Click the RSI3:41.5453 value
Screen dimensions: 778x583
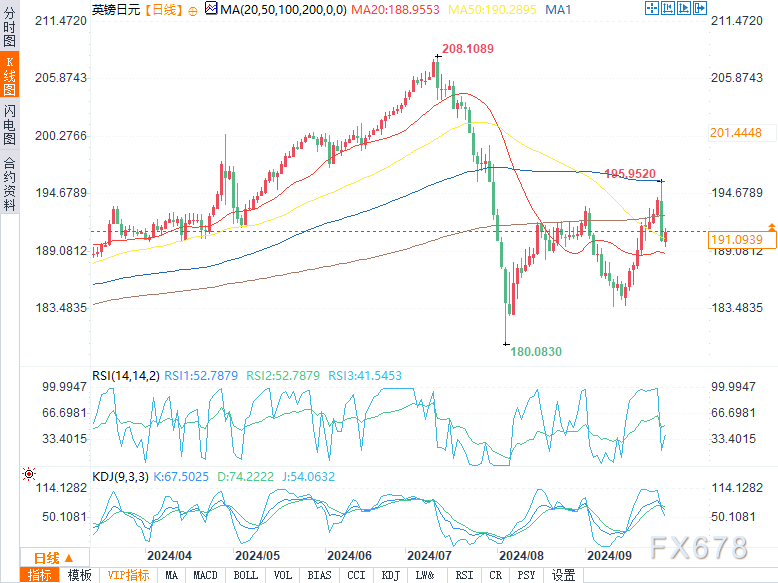[x=365, y=376]
